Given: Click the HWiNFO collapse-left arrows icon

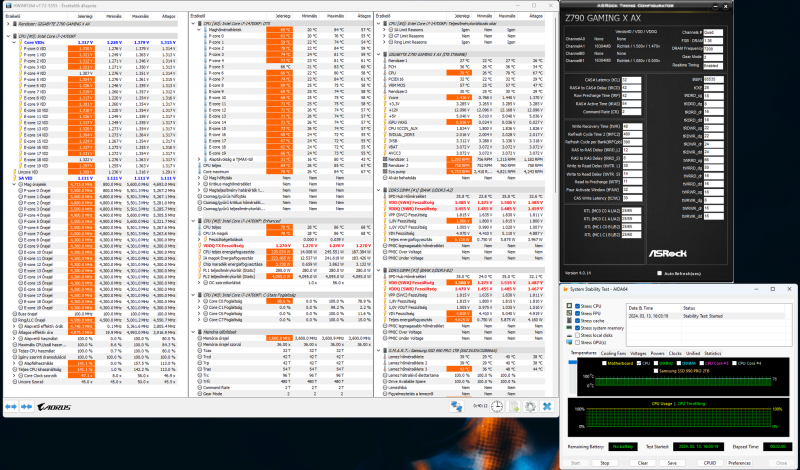Looking at the screenshot, I should 11,407.
